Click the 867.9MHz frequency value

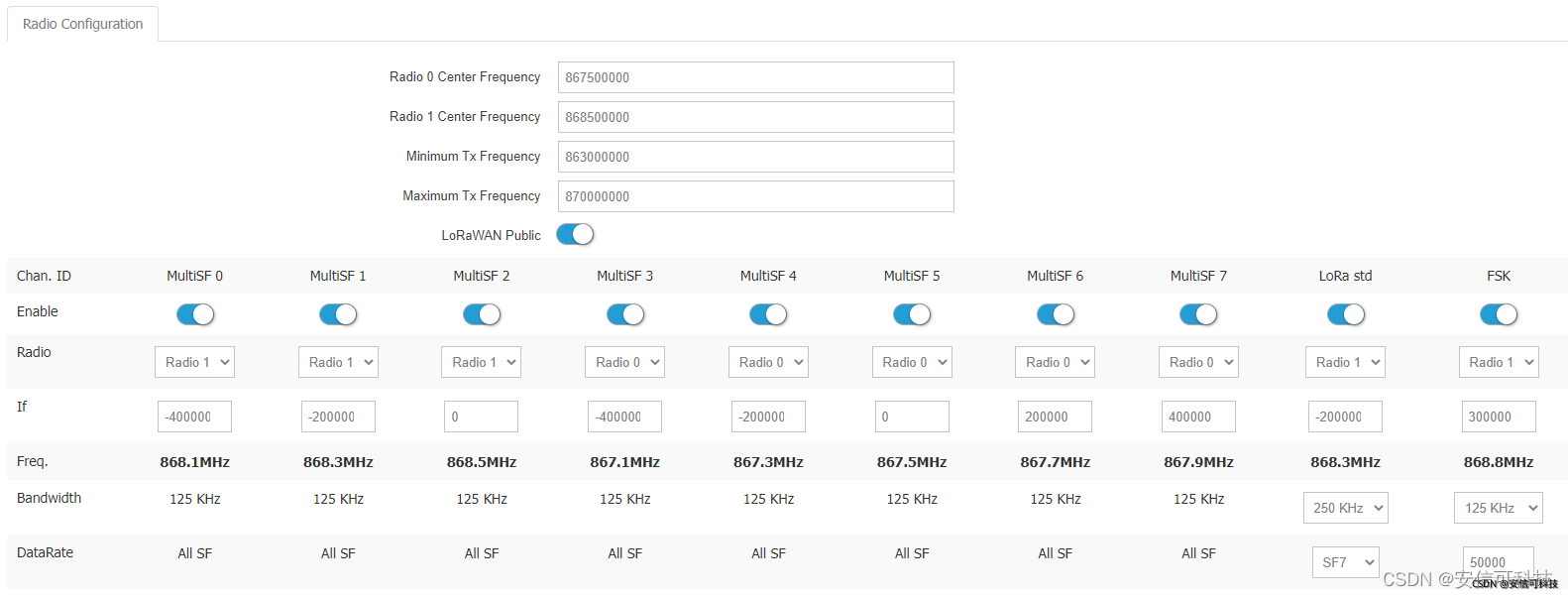(x=1198, y=462)
